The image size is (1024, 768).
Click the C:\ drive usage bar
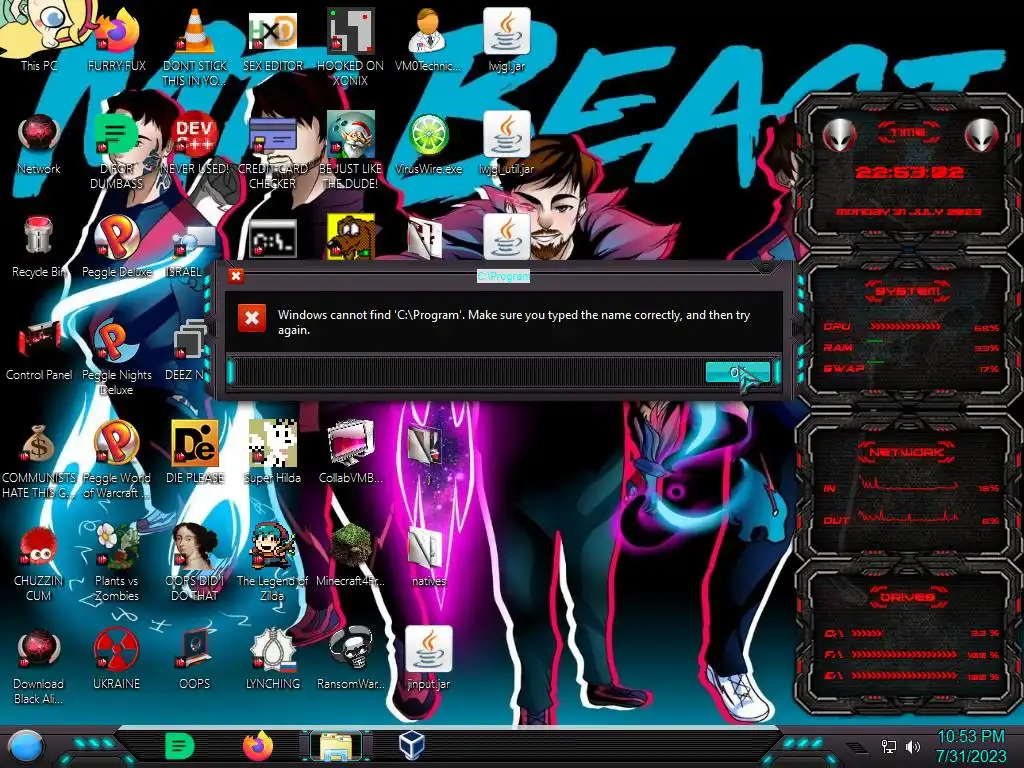point(867,633)
